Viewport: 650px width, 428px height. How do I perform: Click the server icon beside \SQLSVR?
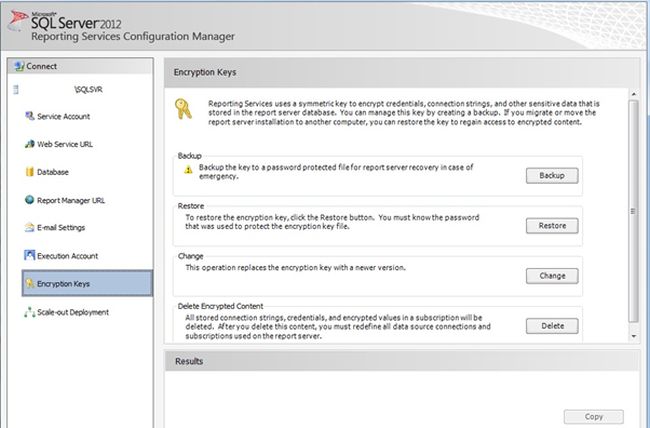[15, 89]
